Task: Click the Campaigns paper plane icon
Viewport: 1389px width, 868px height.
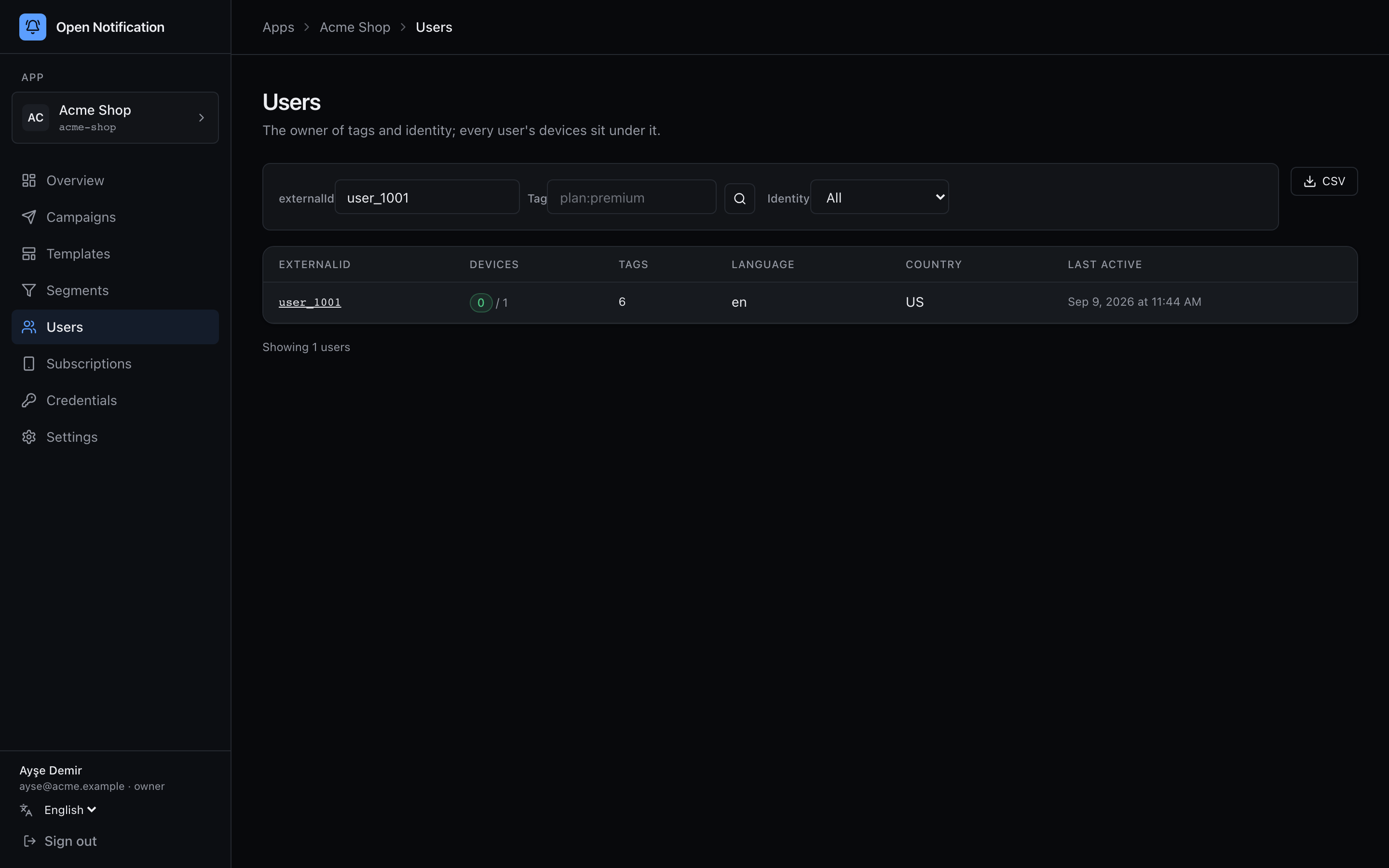Action: [29, 217]
